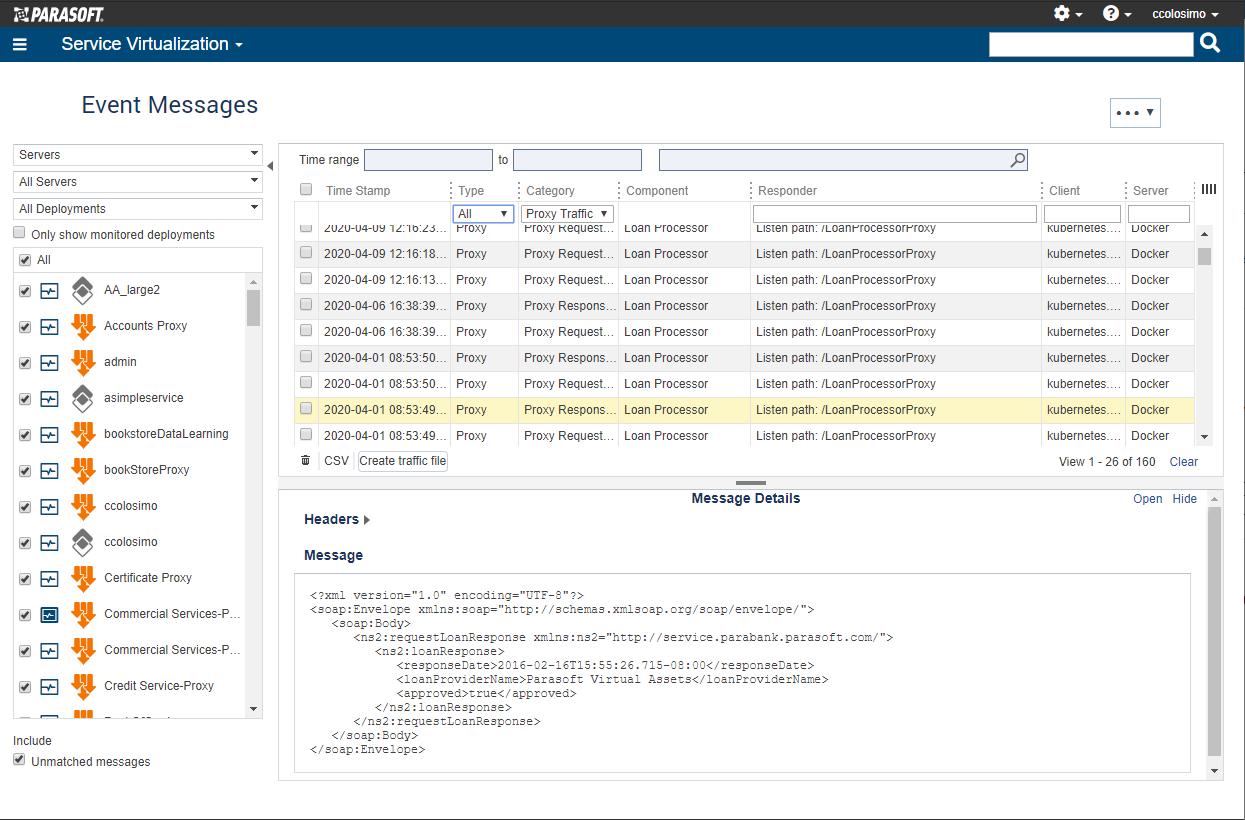Click the magnifier icon in event search box
The height and width of the screenshot is (820, 1245).
[x=1017, y=160]
